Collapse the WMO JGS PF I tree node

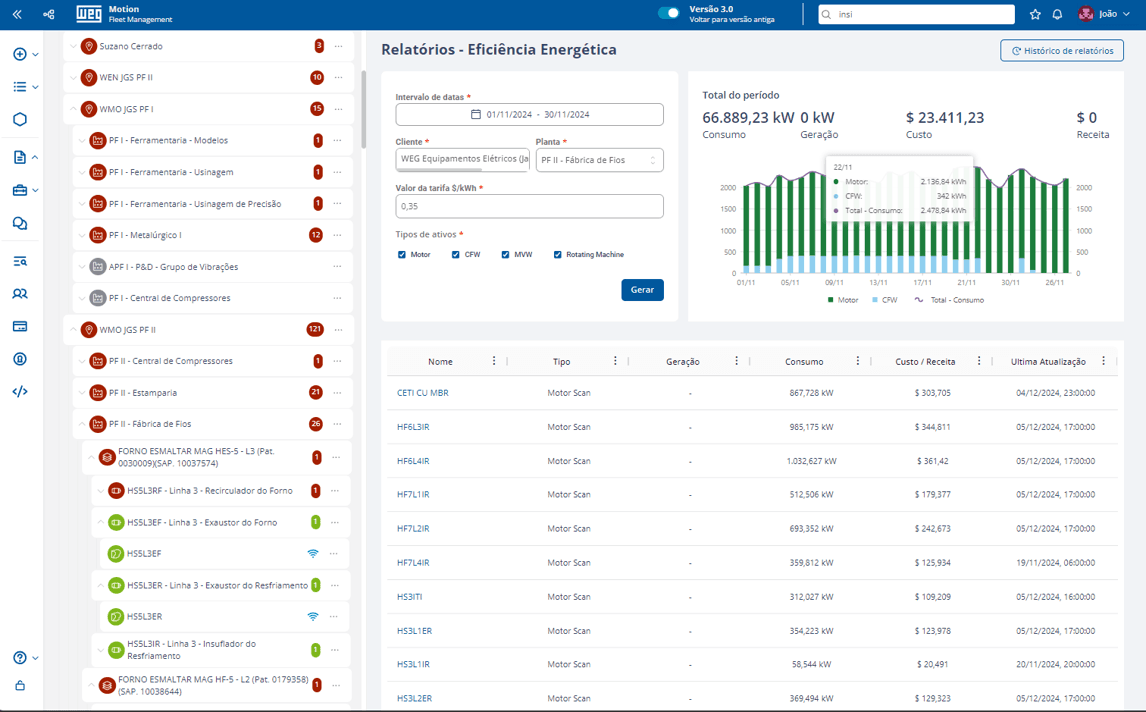point(73,109)
